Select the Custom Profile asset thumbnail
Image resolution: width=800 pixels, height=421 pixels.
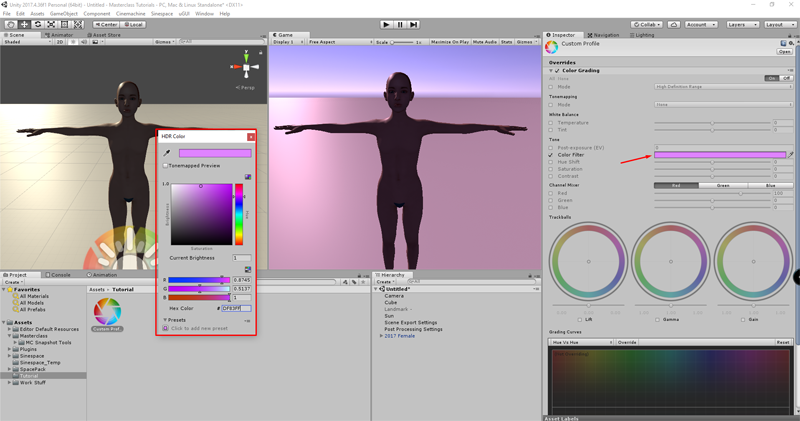(107, 311)
